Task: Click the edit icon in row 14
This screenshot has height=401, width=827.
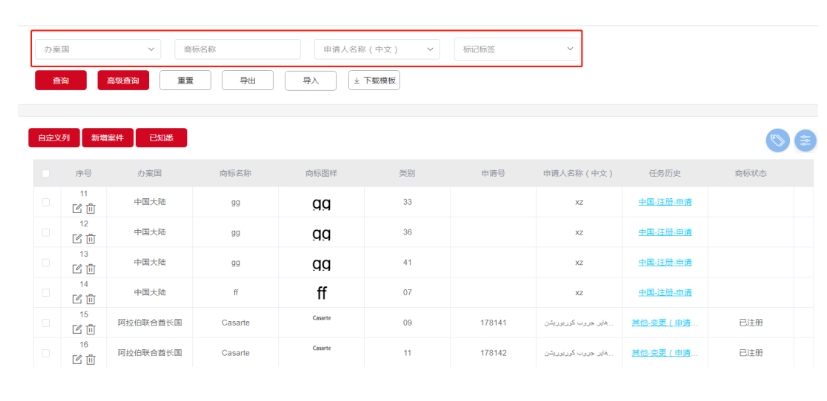Action: 77,298
